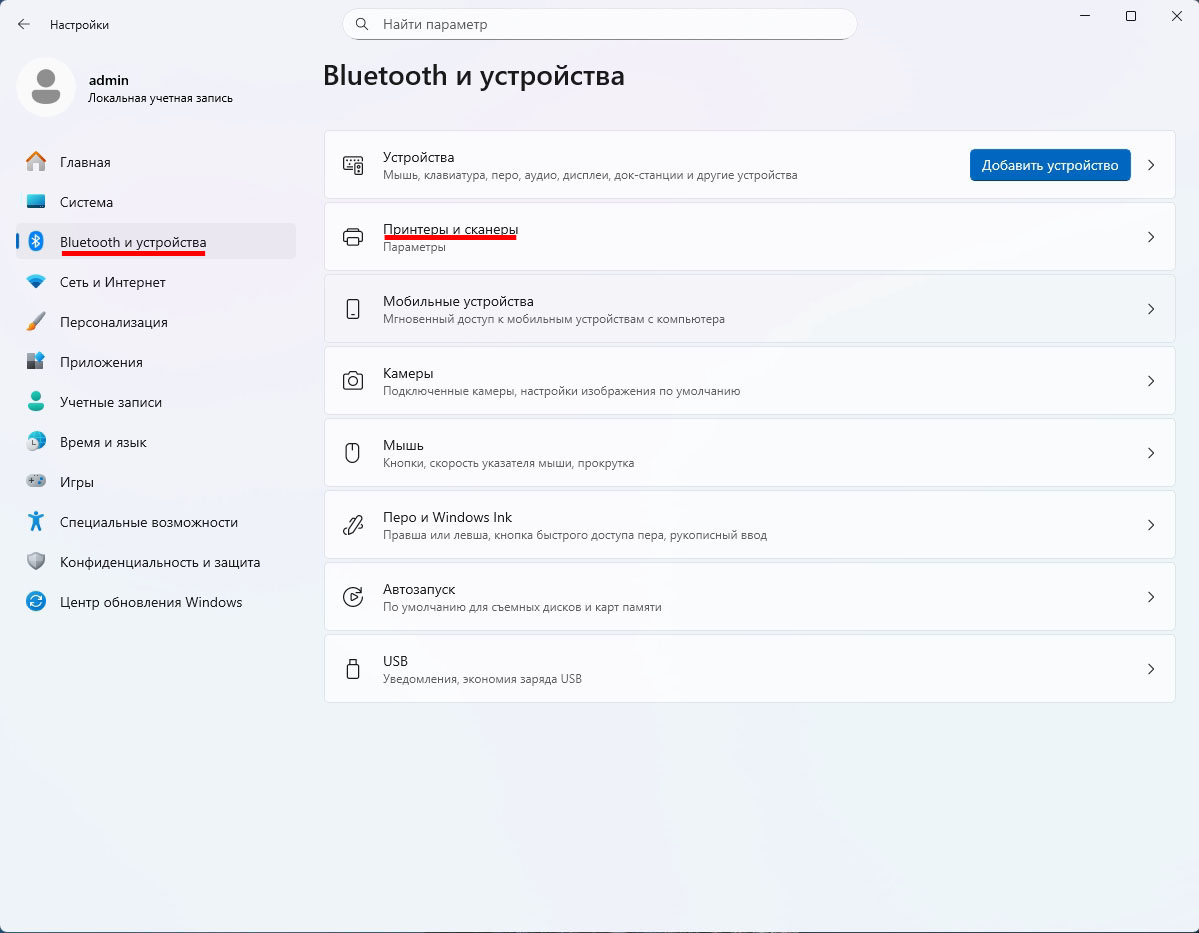The width and height of the screenshot is (1199, 933).
Task: Close the Настройки window
Action: [x=1177, y=16]
